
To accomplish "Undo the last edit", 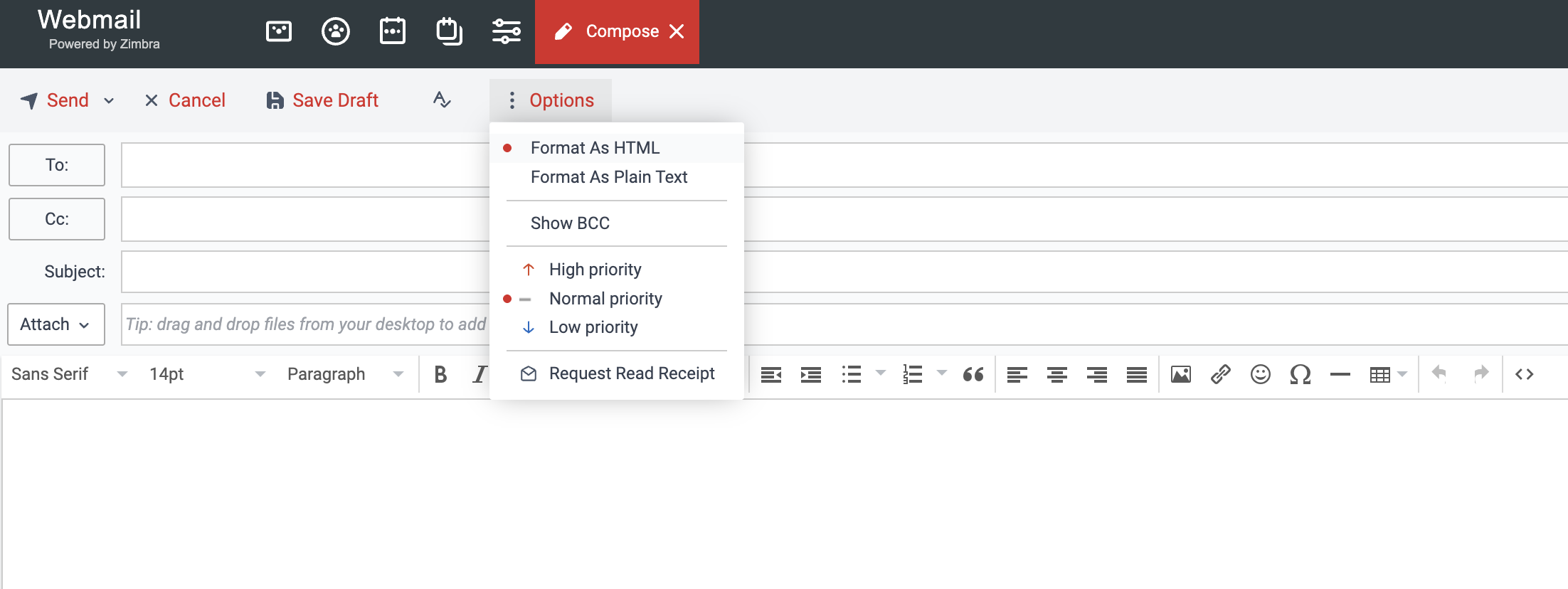I will 1439,373.
